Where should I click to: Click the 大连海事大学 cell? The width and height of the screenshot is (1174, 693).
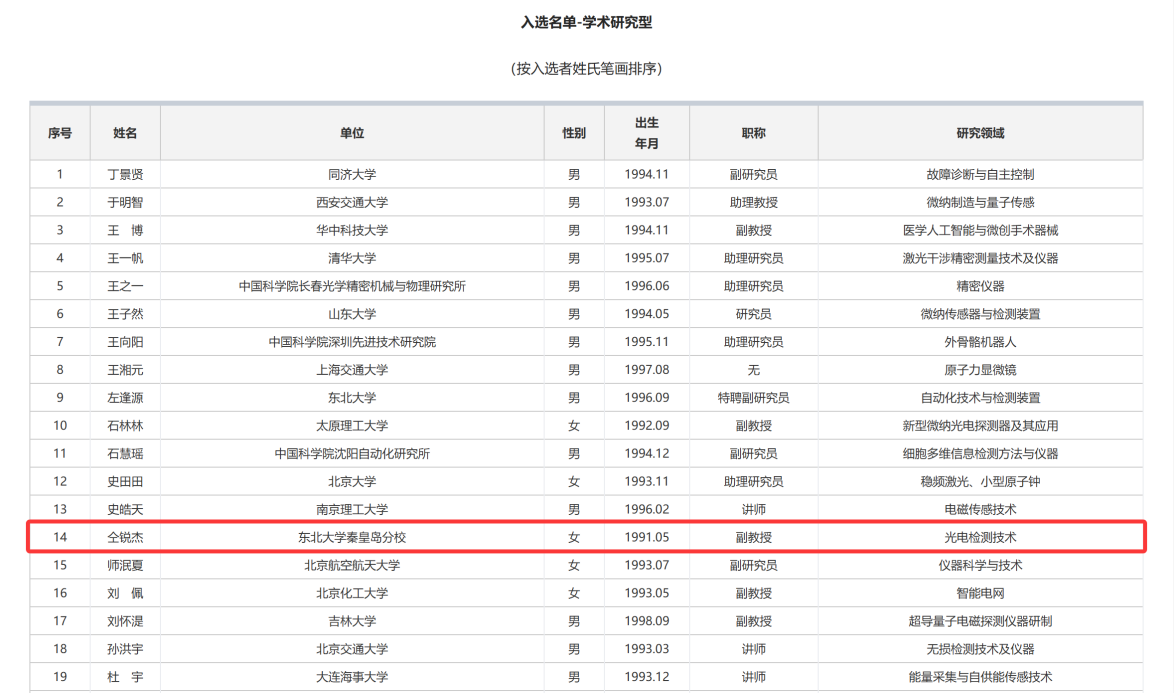click(x=352, y=677)
